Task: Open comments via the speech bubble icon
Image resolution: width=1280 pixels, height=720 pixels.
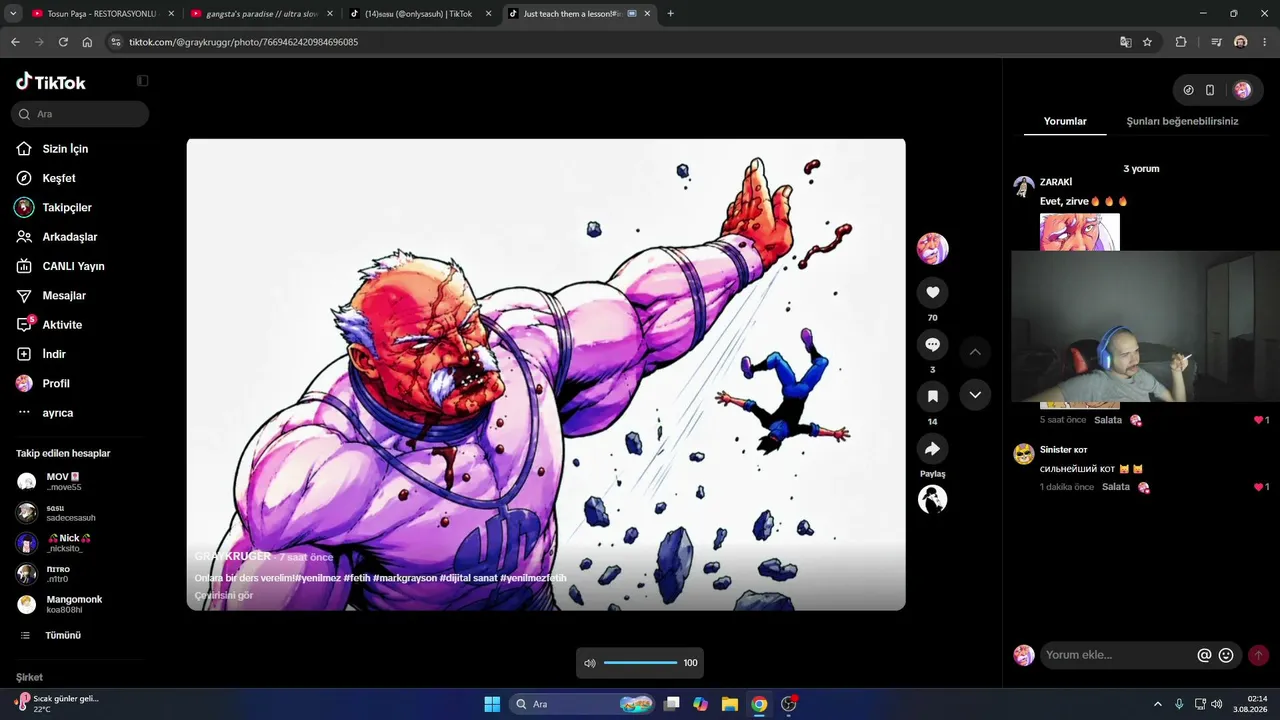Action: click(x=932, y=344)
